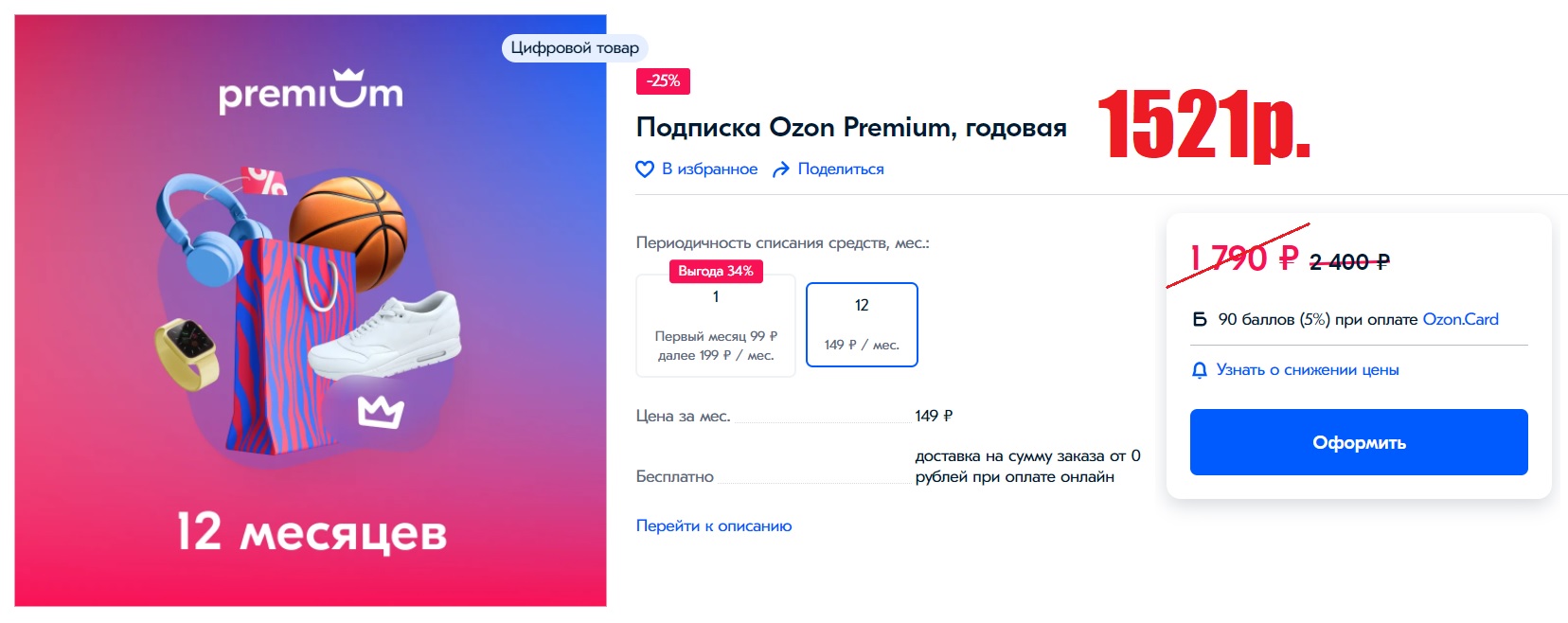Click the В избранное label
This screenshot has height=623, width=1568.
709,169
